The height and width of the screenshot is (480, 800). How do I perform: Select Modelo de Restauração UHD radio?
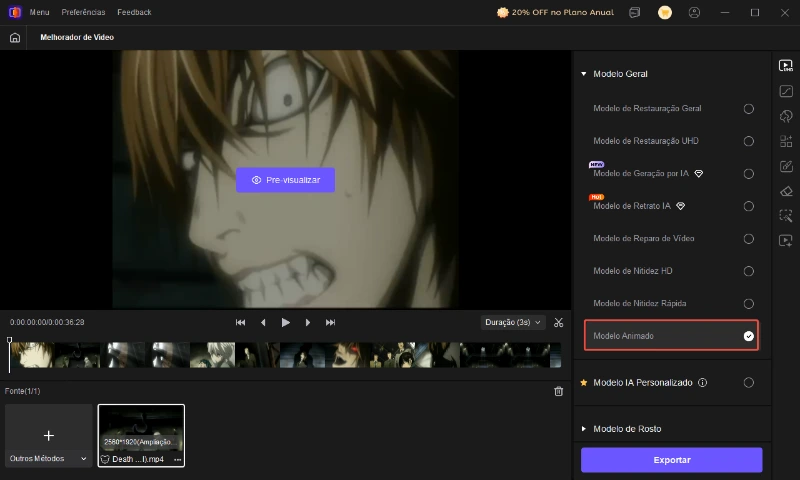(x=748, y=141)
